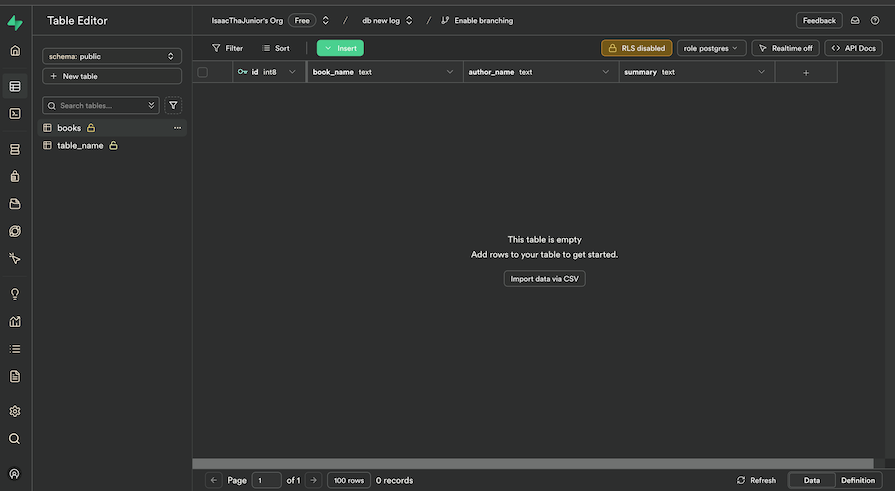Click the filter icon beside table search

pos(173,105)
